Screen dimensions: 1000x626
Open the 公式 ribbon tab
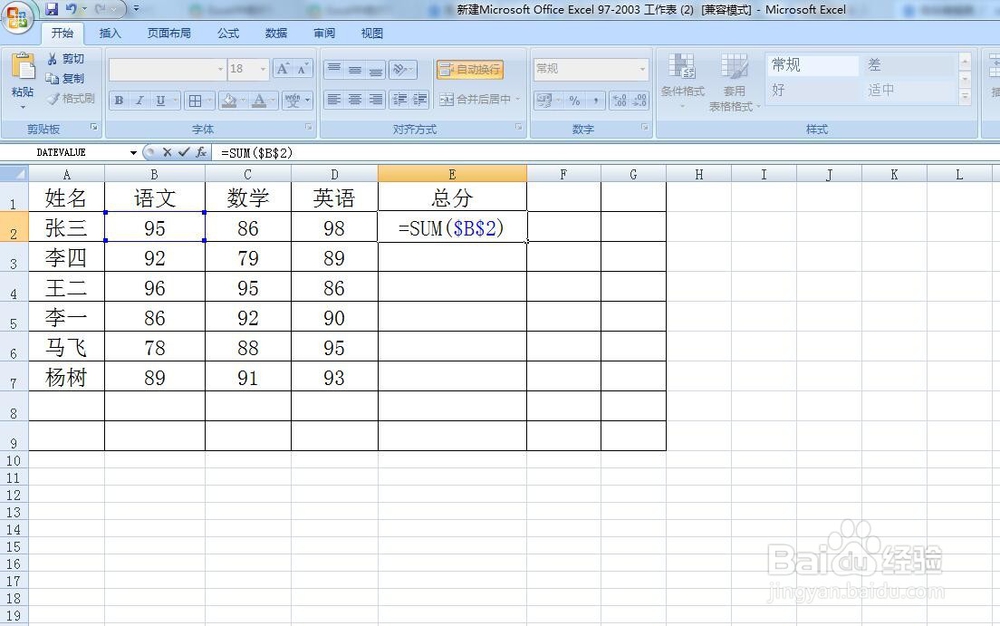point(227,32)
